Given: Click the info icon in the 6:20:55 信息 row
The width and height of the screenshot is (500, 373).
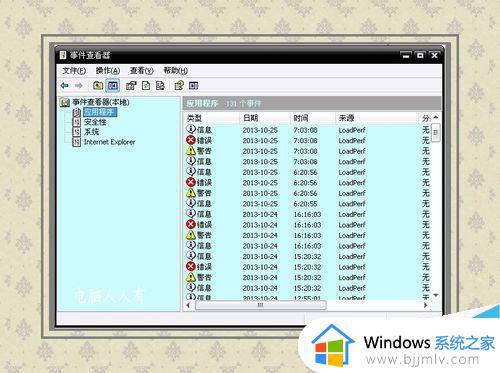Looking at the screenshot, I should coord(191,203).
